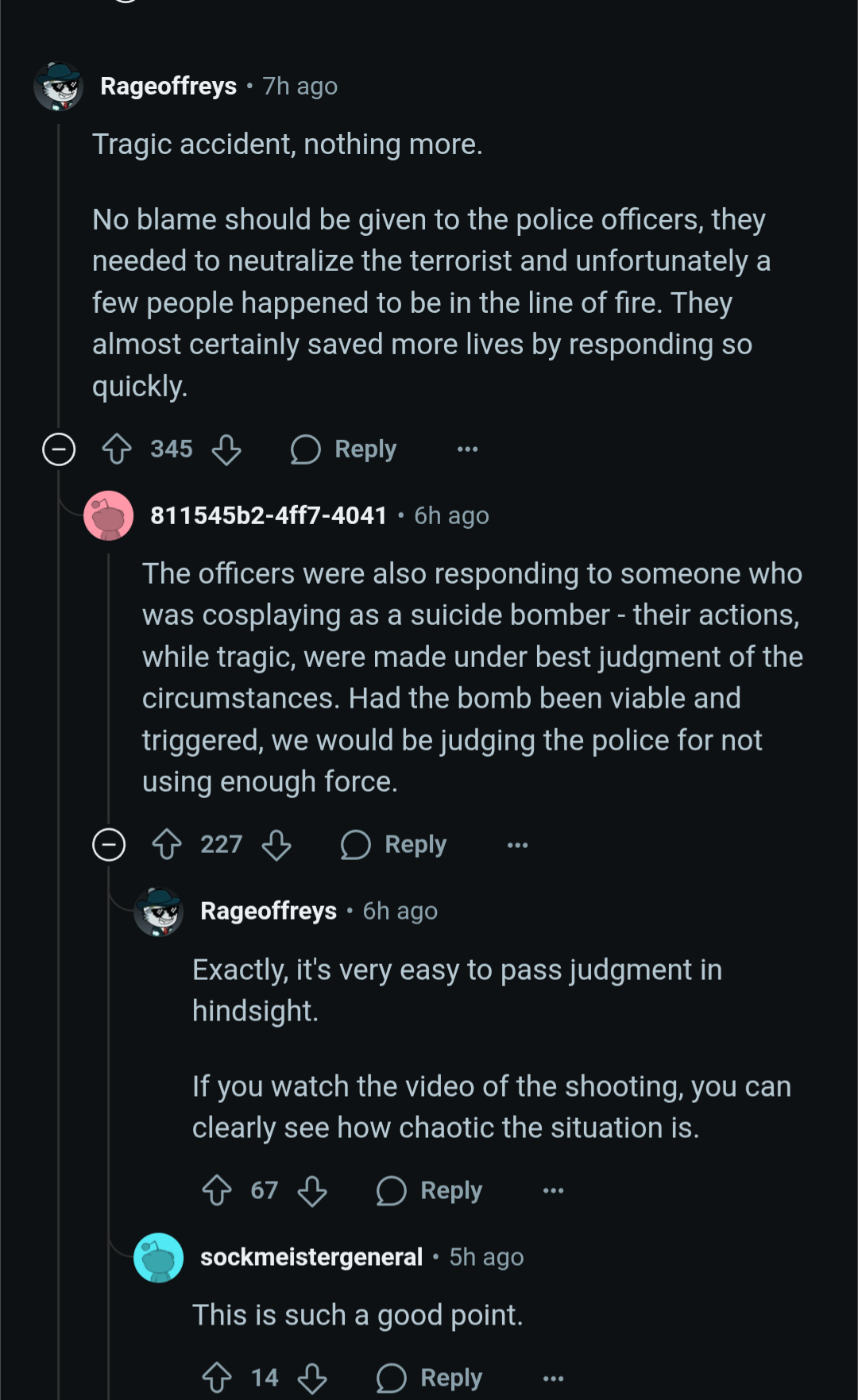The height and width of the screenshot is (1400, 858).
Task: Downvote the comment with 67 votes
Action: pyautogui.click(x=312, y=1191)
